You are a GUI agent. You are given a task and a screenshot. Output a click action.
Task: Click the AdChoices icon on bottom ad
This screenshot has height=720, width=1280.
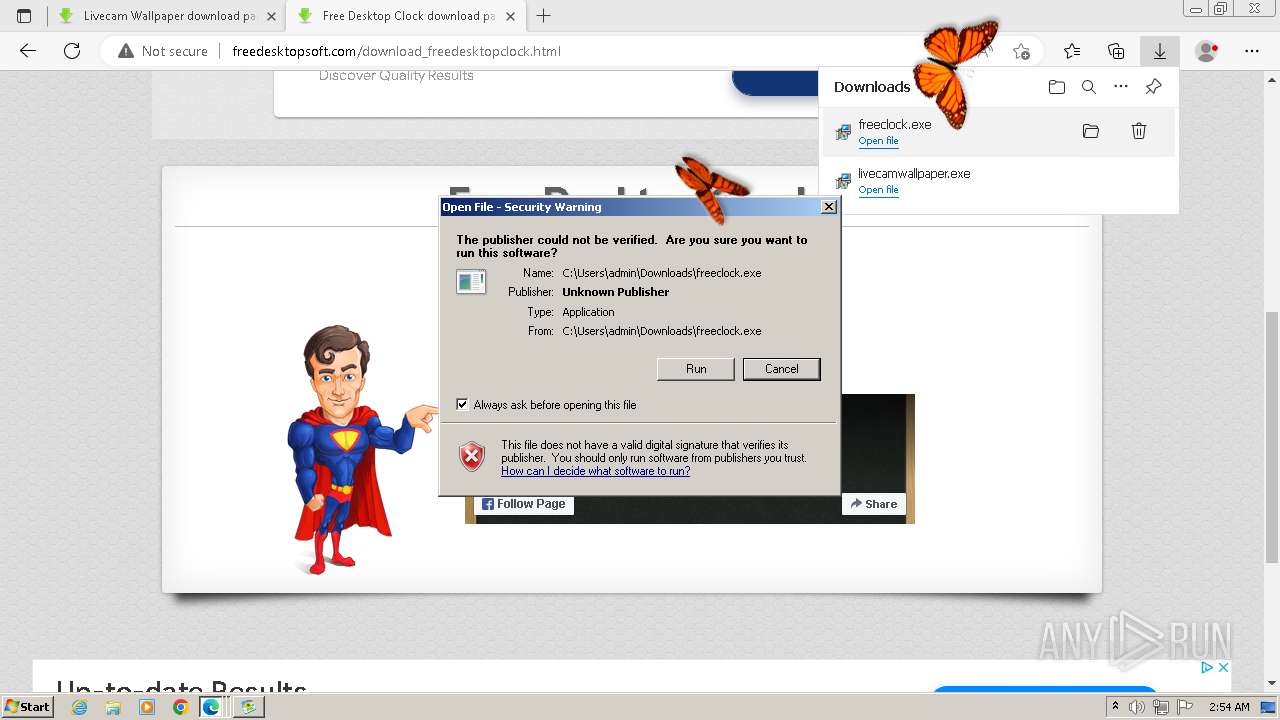[x=1207, y=667]
